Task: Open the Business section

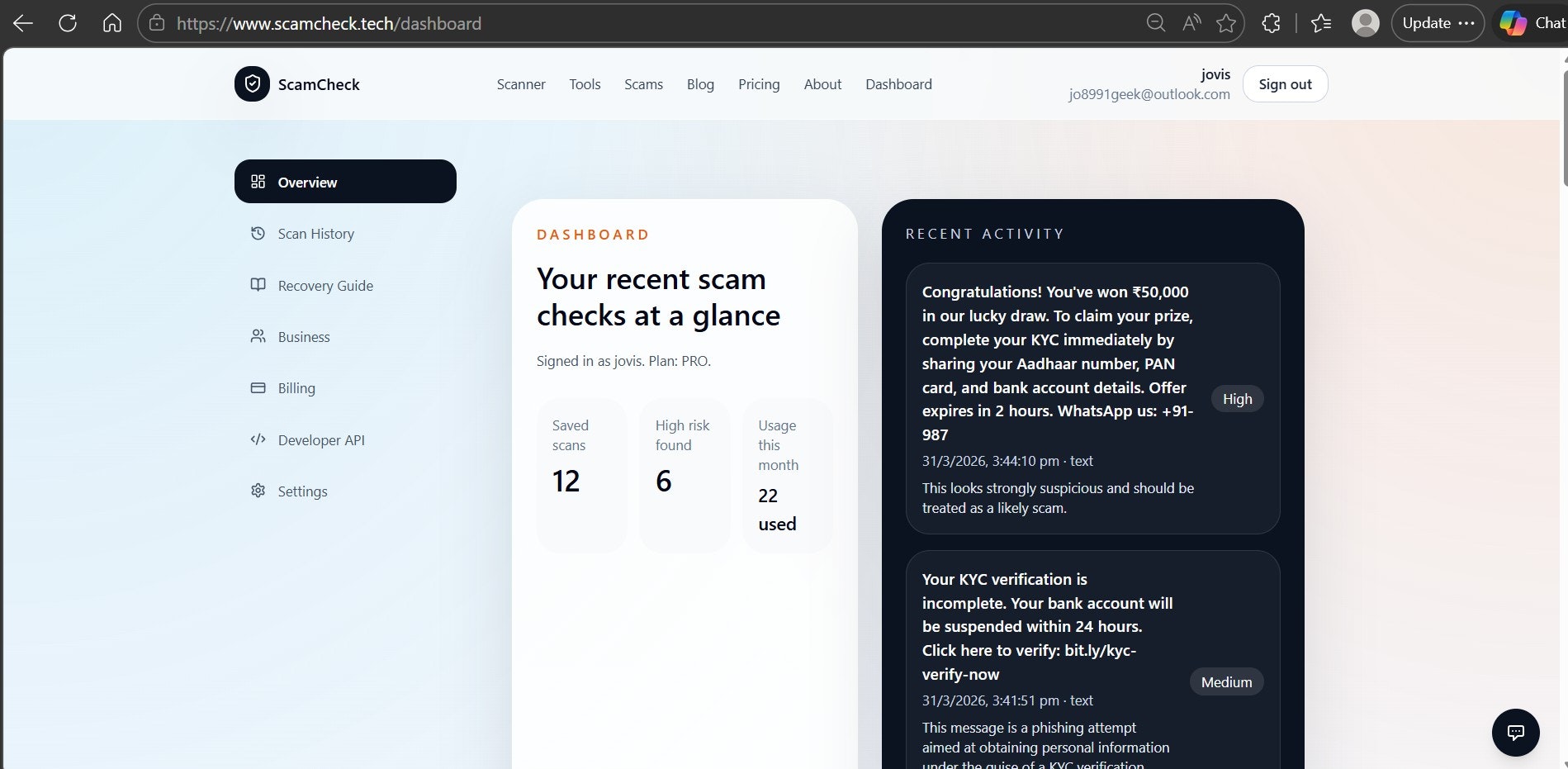Action: tap(305, 337)
